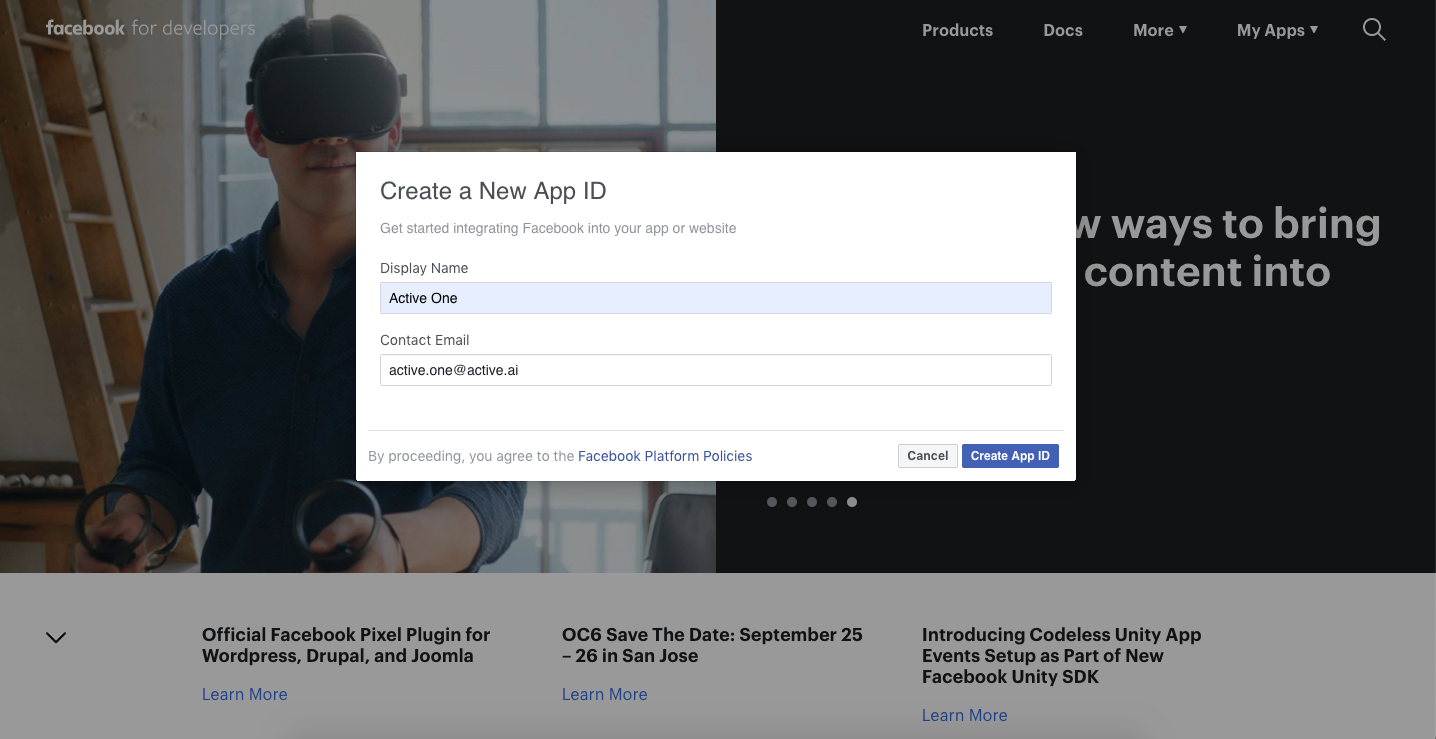Image resolution: width=1436 pixels, height=739 pixels.
Task: Go to Products in navigation
Action: click(957, 30)
